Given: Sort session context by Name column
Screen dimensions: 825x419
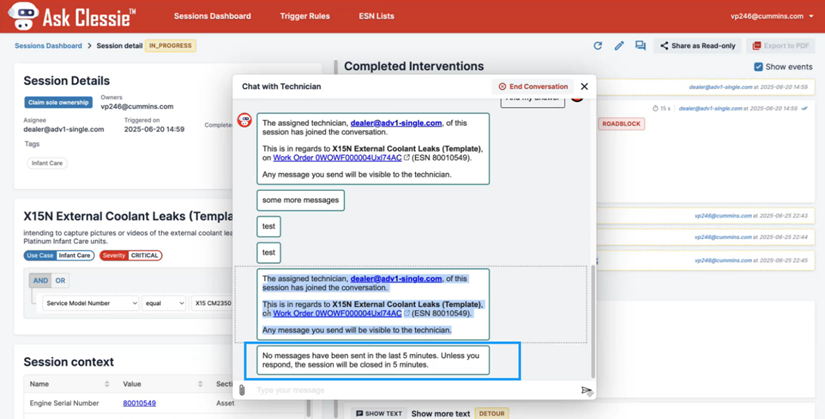Looking at the screenshot, I should click(x=107, y=384).
